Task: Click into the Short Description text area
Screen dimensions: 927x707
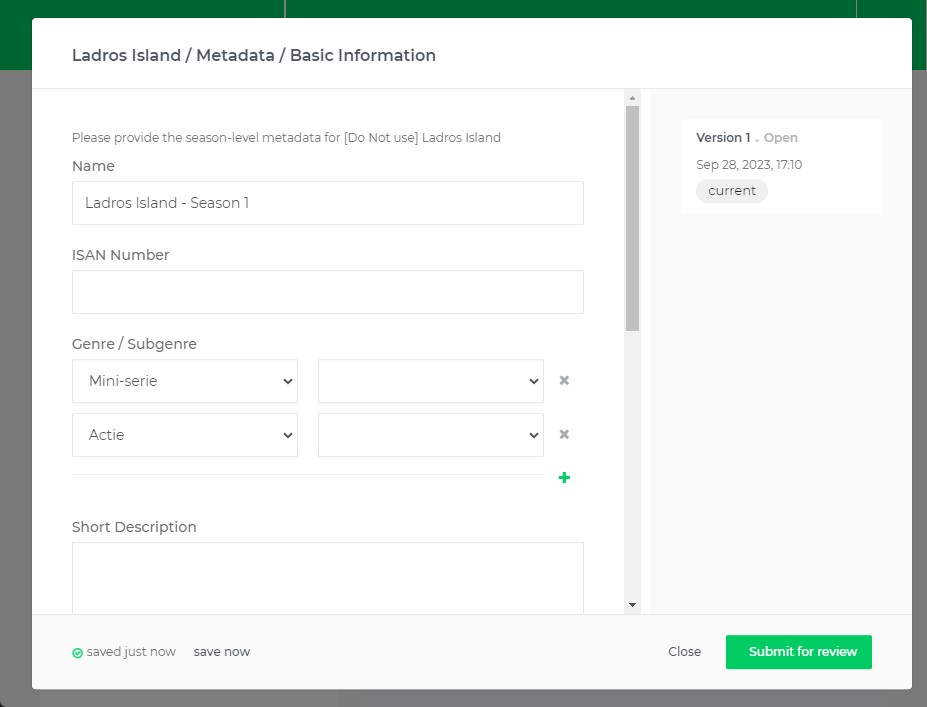Action: [328, 578]
